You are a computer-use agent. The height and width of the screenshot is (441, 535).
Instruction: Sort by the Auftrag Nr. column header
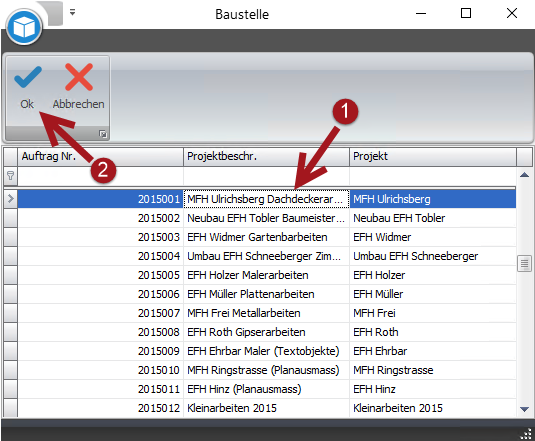[x=100, y=157]
